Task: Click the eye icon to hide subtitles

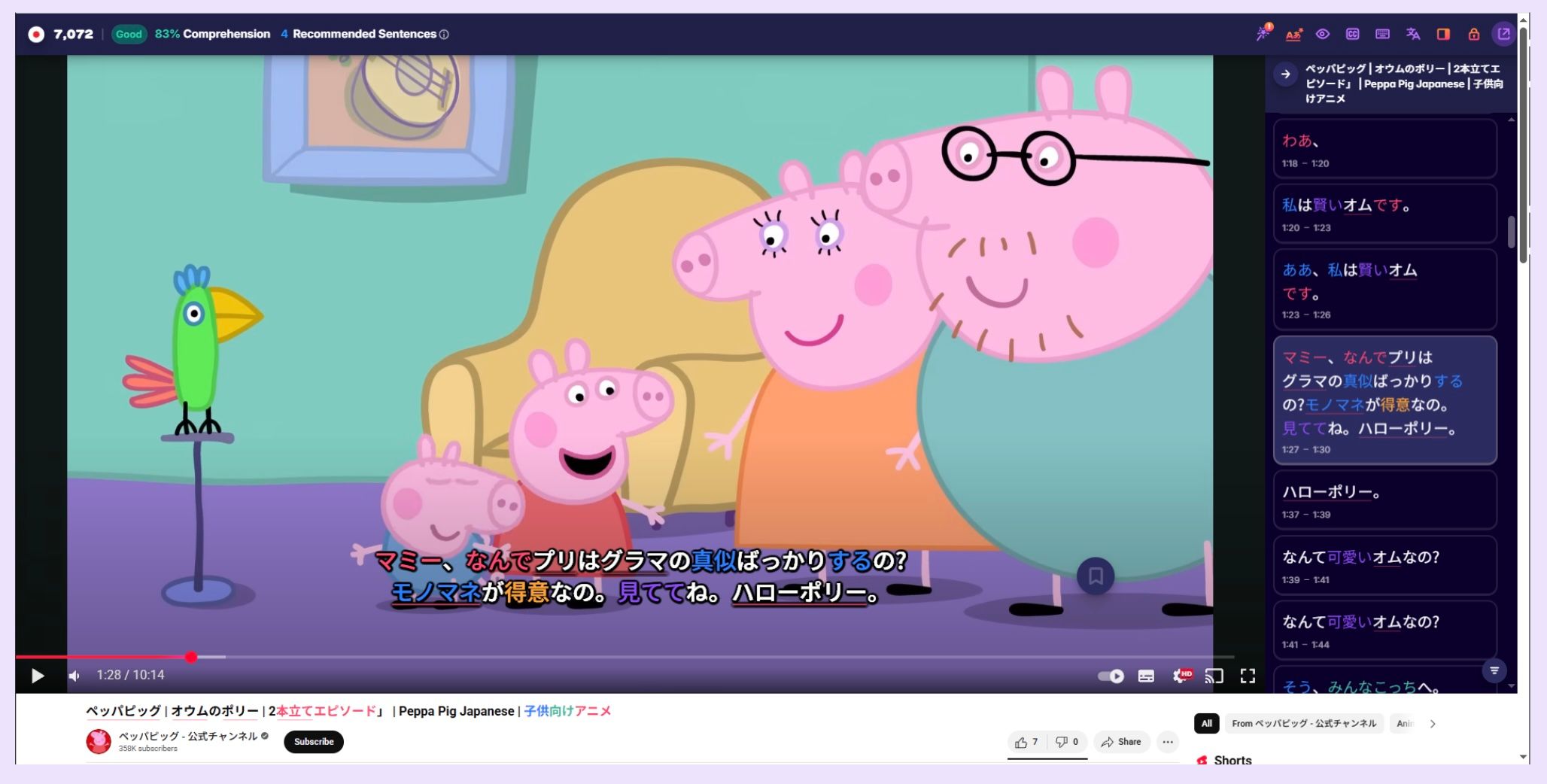Action: [x=1323, y=34]
